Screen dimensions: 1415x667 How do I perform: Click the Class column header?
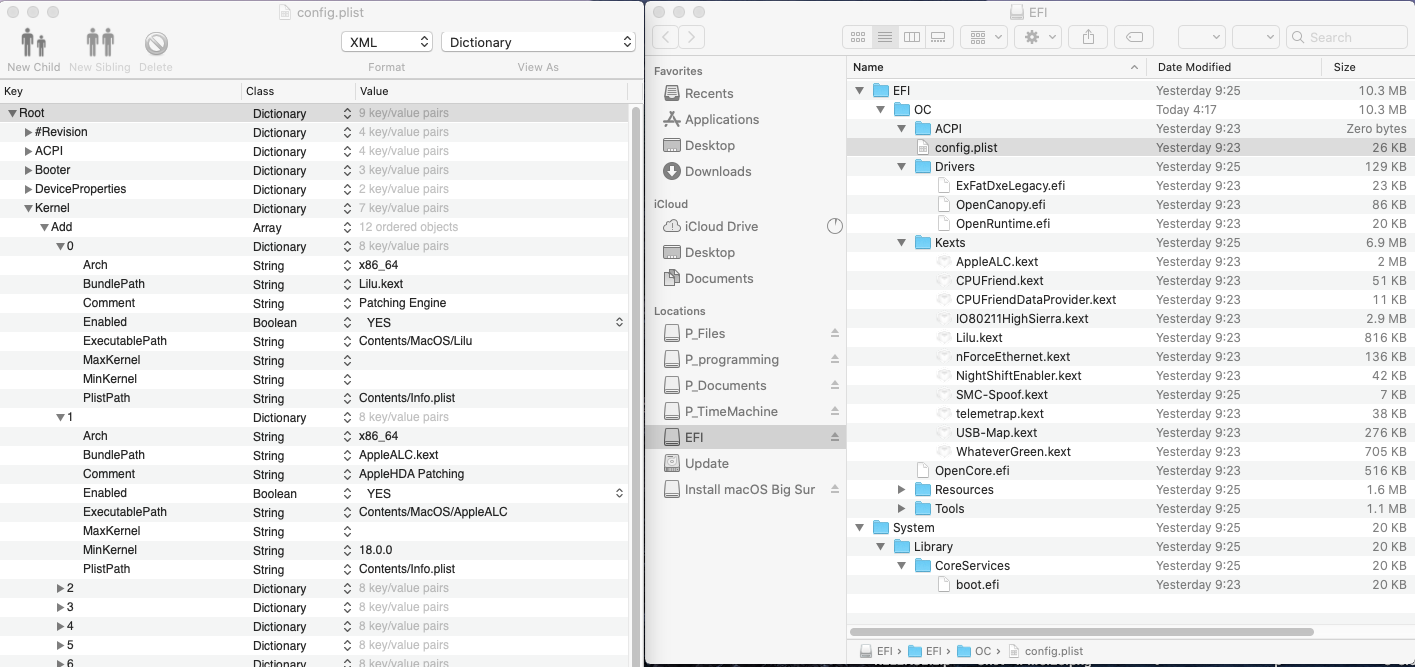click(x=298, y=91)
